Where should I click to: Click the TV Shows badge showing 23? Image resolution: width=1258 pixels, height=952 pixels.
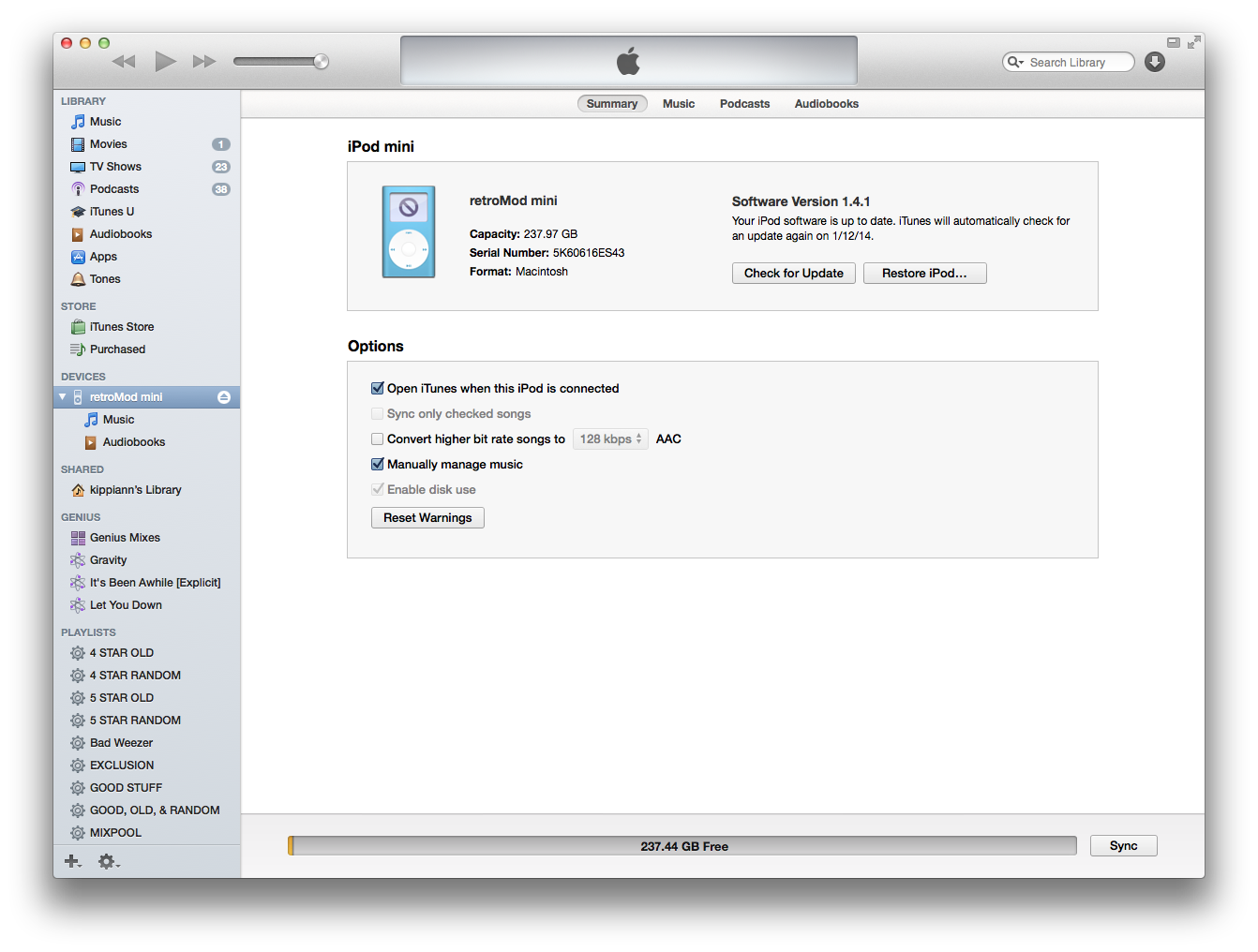coord(221,167)
